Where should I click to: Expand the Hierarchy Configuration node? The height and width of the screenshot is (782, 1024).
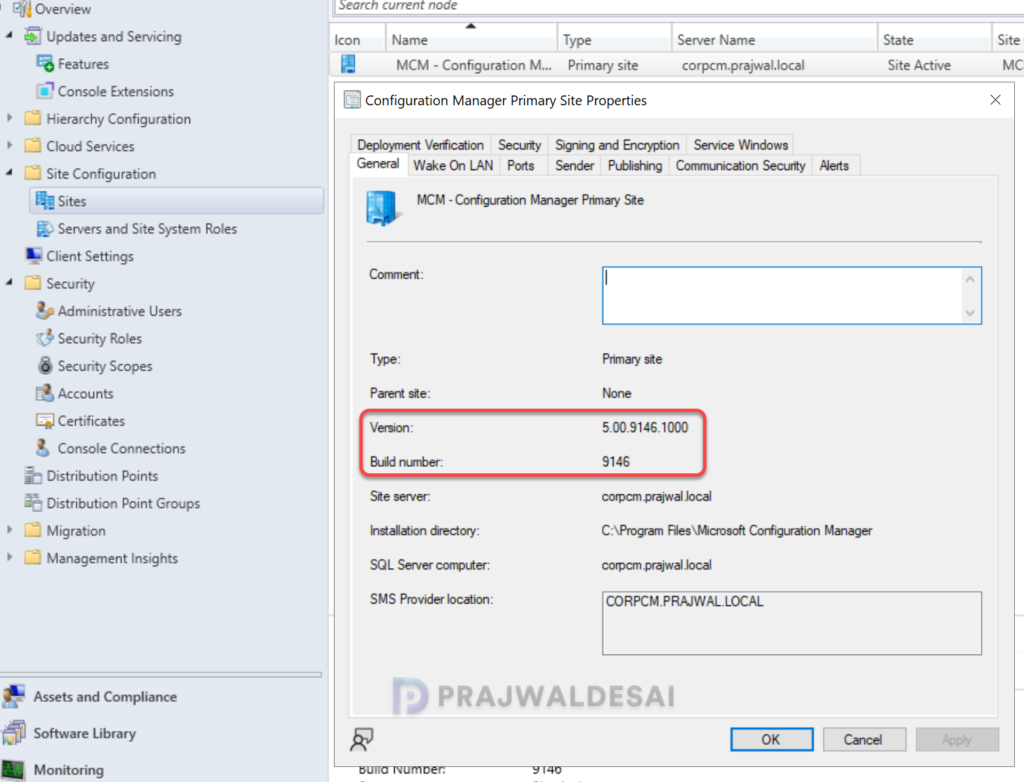pyautogui.click(x=9, y=118)
